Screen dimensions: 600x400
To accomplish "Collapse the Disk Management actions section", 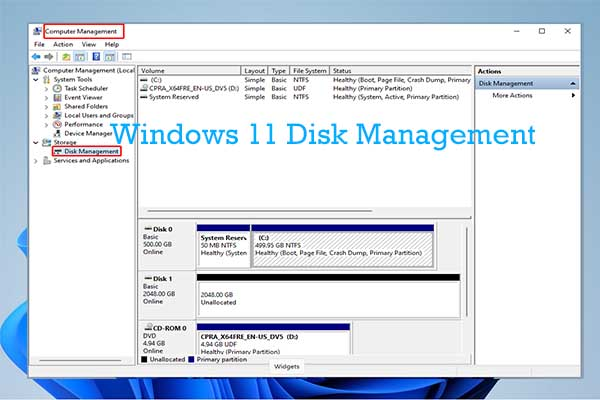I will click(x=573, y=83).
